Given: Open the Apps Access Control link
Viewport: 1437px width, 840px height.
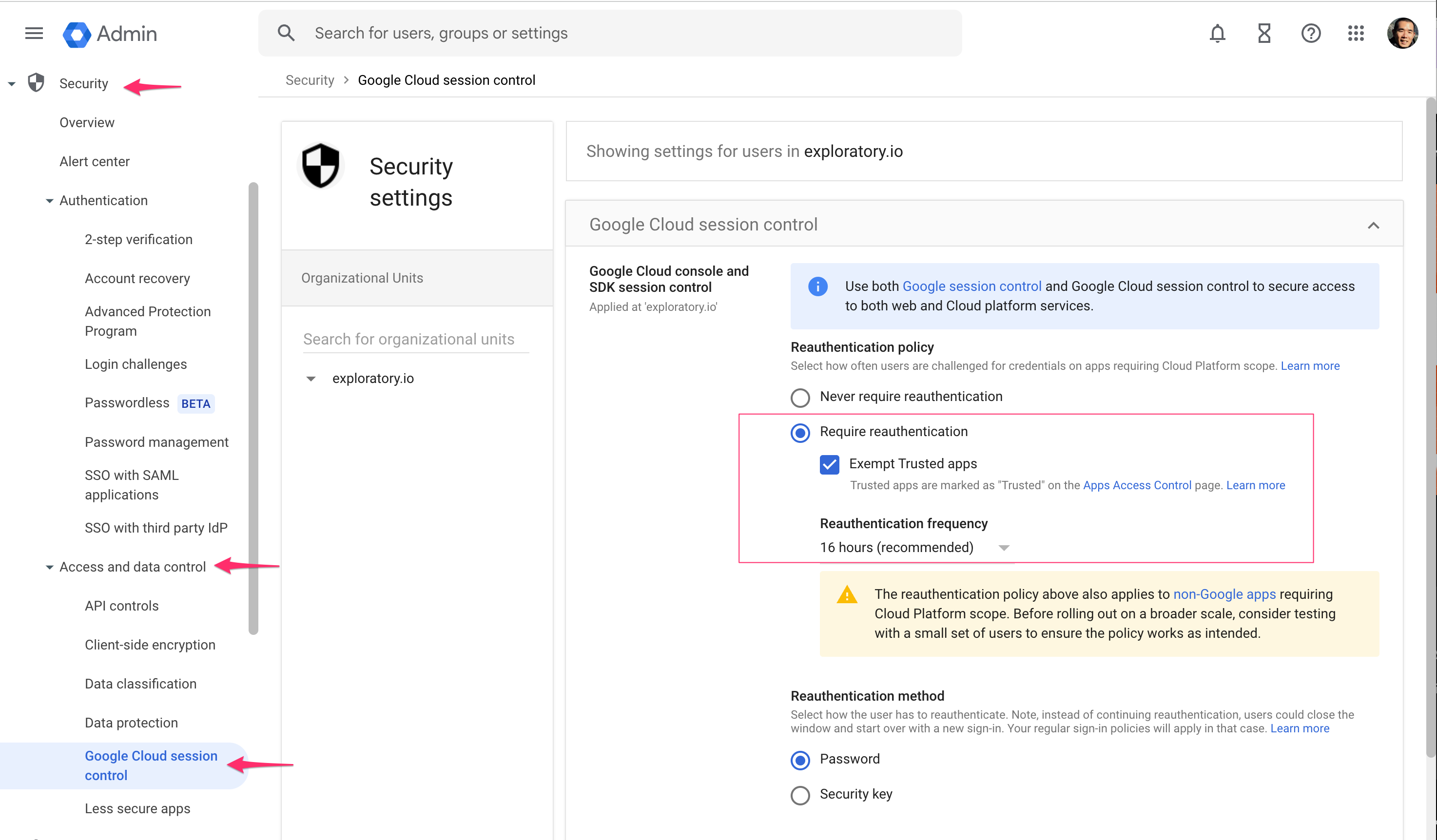Looking at the screenshot, I should 1137,485.
